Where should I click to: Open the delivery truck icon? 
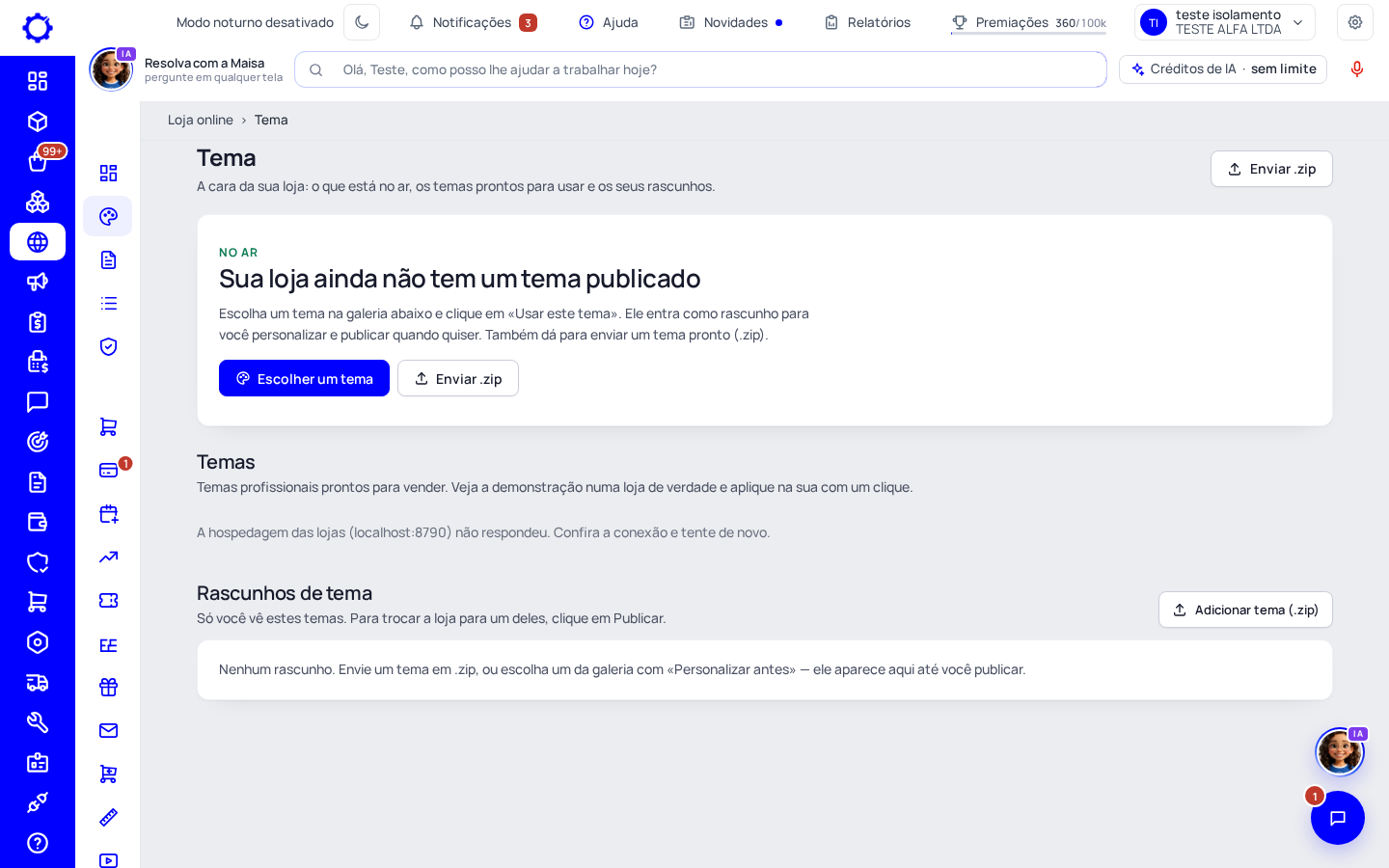[x=38, y=683]
